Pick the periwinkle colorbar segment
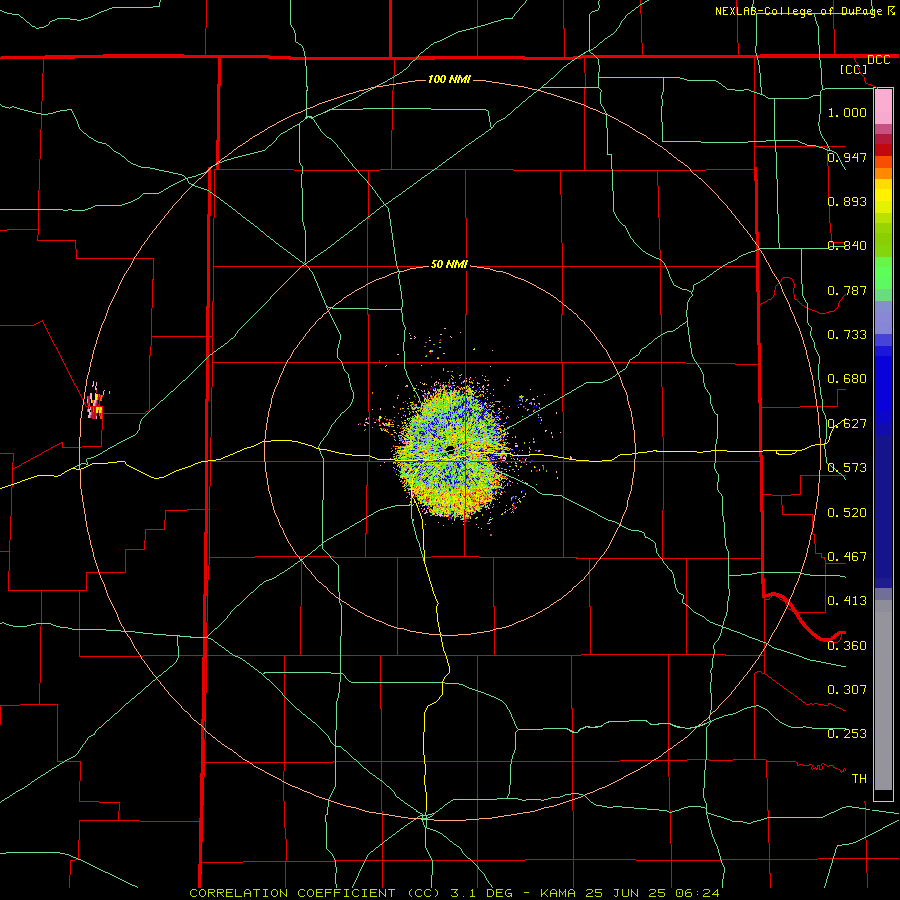 point(883,317)
